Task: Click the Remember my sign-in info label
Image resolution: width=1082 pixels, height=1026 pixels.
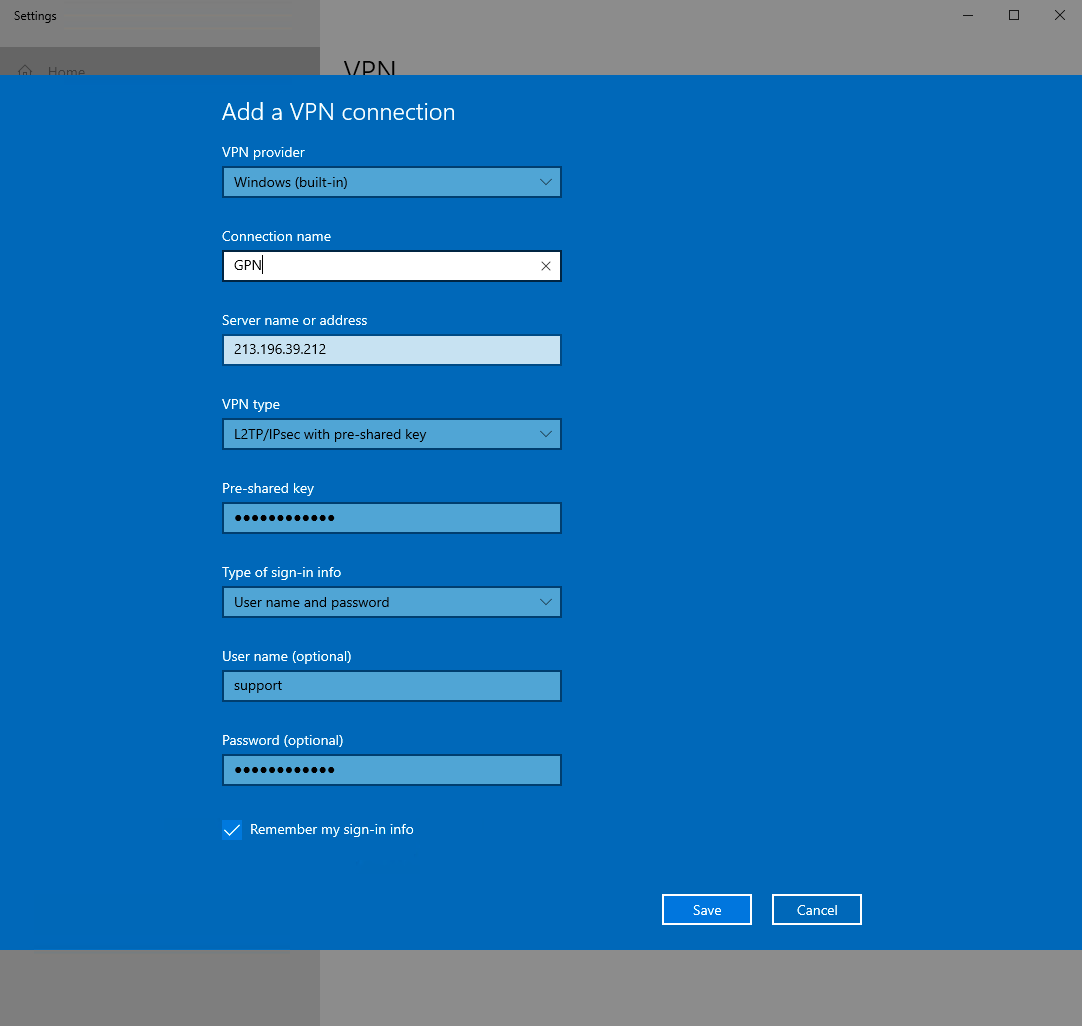Action: [331, 830]
